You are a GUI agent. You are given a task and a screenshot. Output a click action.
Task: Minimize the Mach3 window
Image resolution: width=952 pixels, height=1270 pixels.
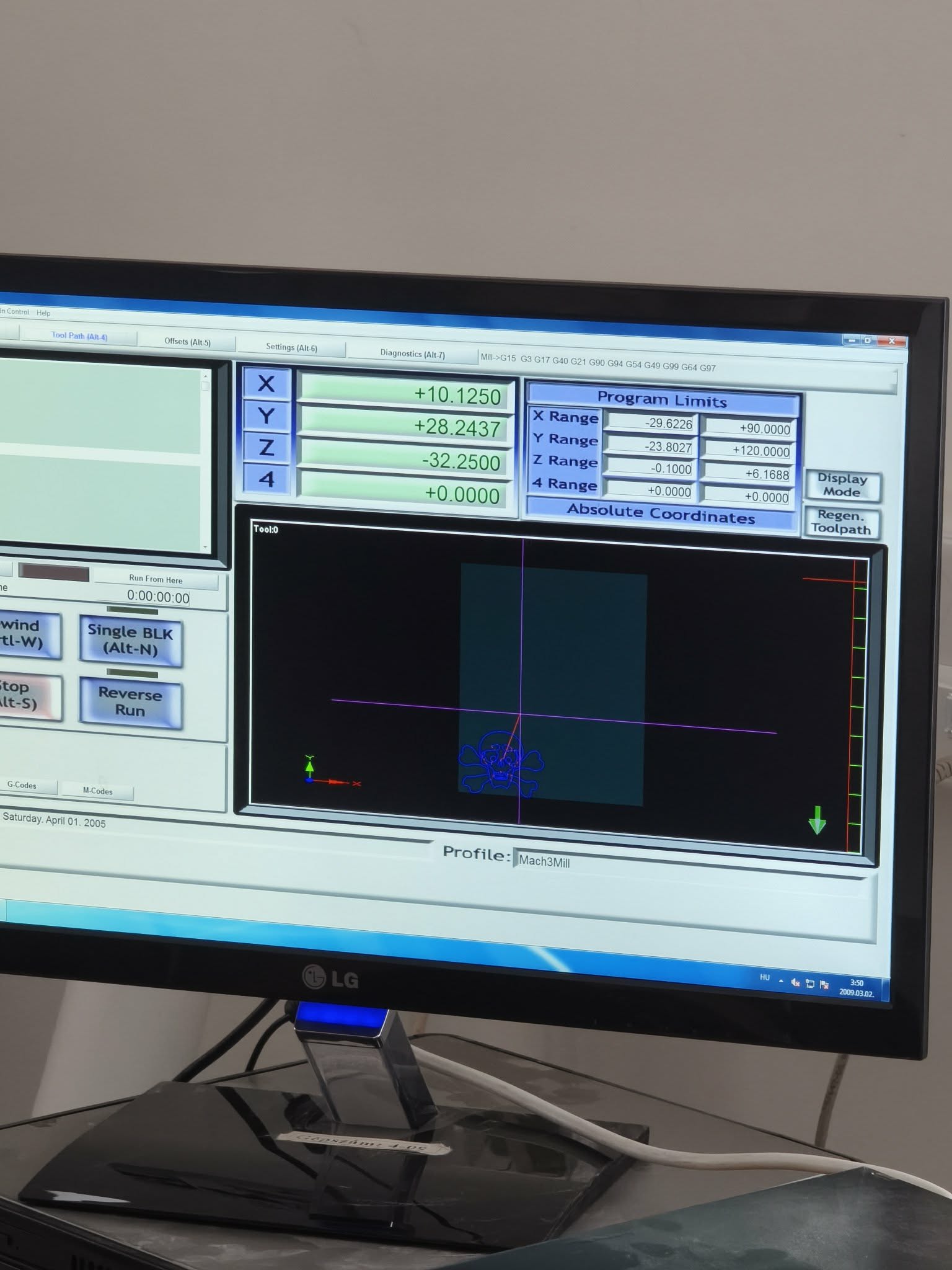pos(852,340)
